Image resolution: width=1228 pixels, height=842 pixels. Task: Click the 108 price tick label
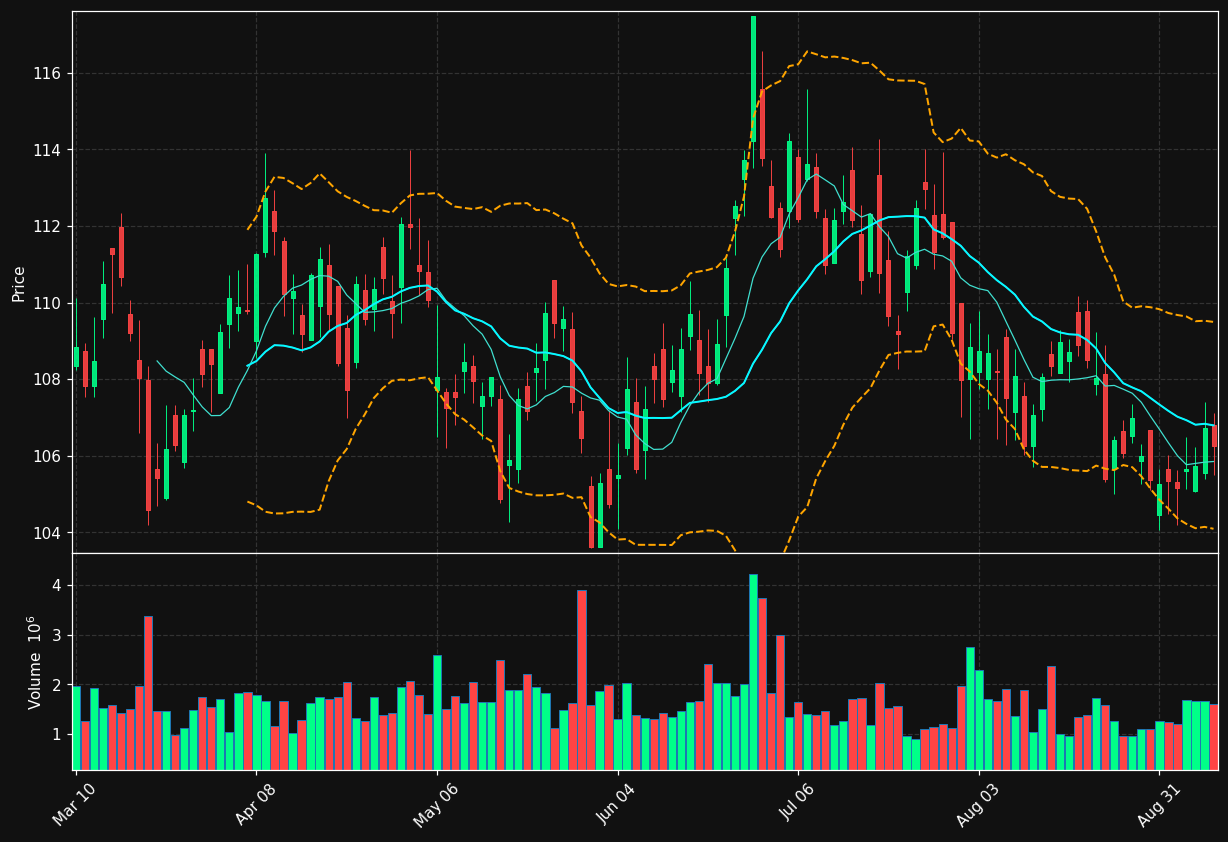(x=47, y=380)
